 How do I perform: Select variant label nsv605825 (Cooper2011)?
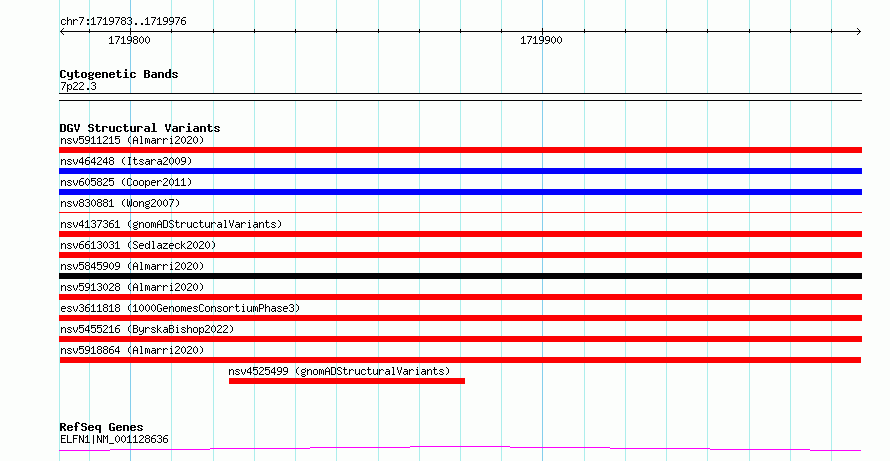[x=126, y=182]
